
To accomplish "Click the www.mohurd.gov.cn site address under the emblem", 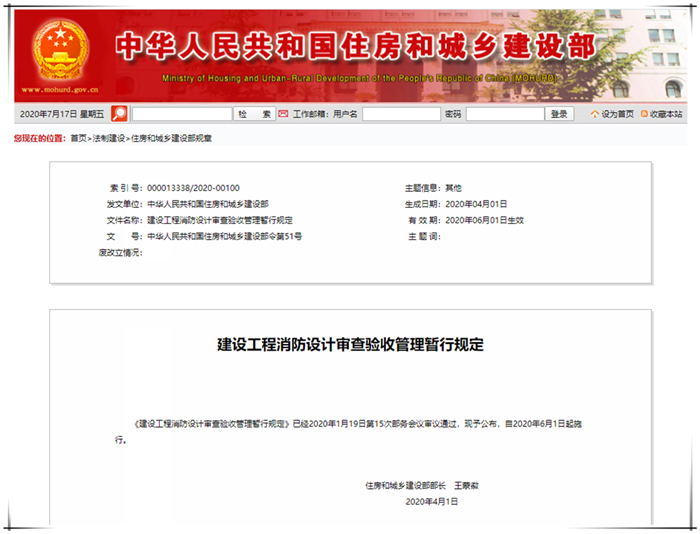I will (x=60, y=90).
